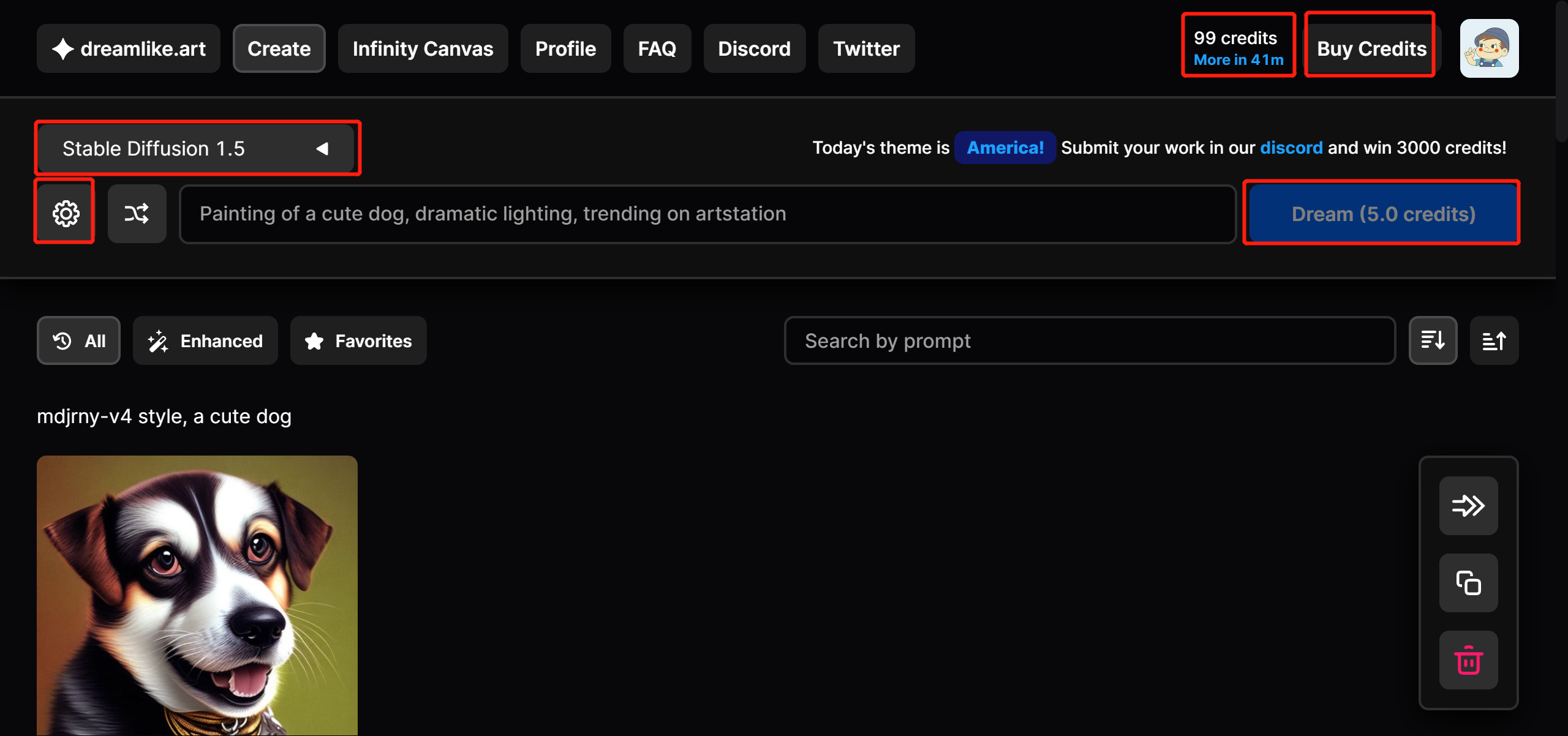Image resolution: width=1568 pixels, height=736 pixels.
Task: Expand the Stable Diffusion 1.5 model dropdown
Action: click(196, 148)
